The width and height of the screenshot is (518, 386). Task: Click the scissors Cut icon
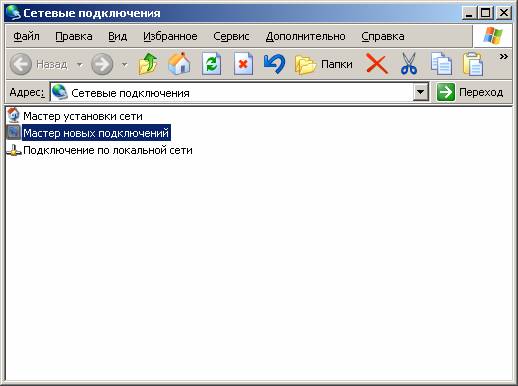click(x=409, y=64)
